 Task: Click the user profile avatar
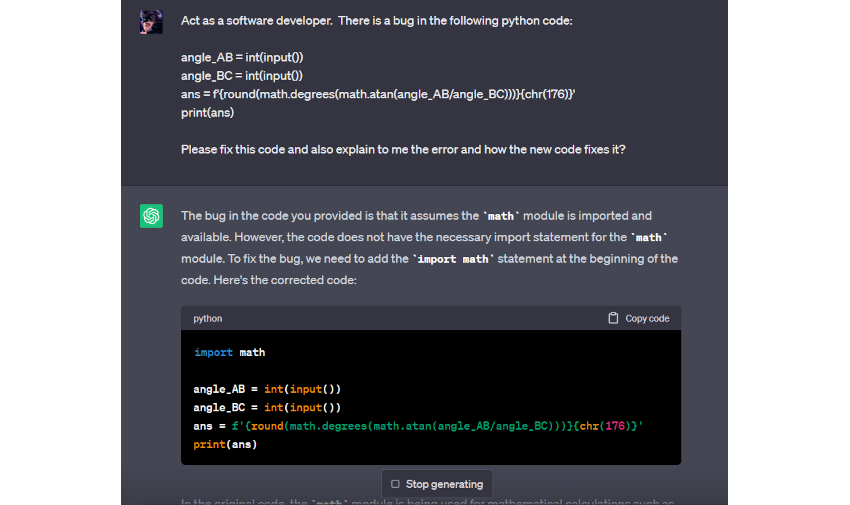151,22
